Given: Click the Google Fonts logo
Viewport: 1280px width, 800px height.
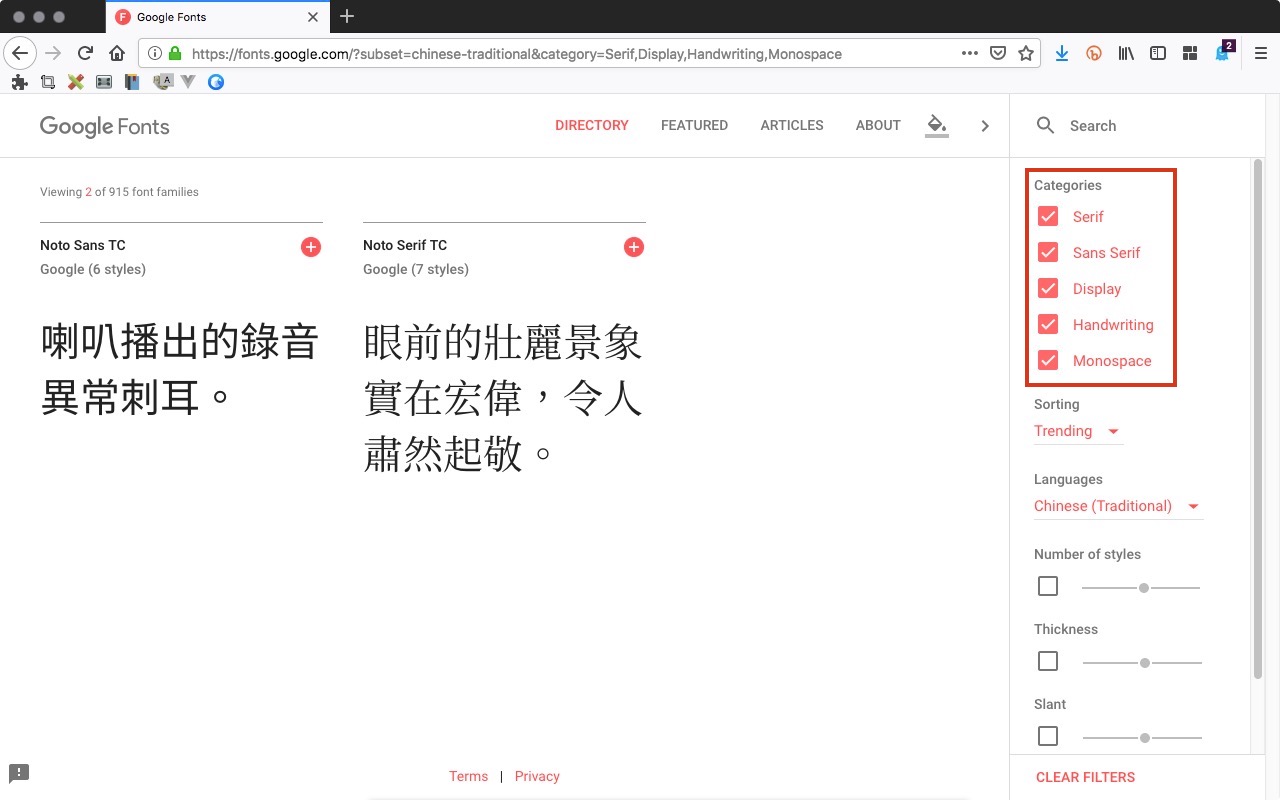Looking at the screenshot, I should click(x=105, y=126).
